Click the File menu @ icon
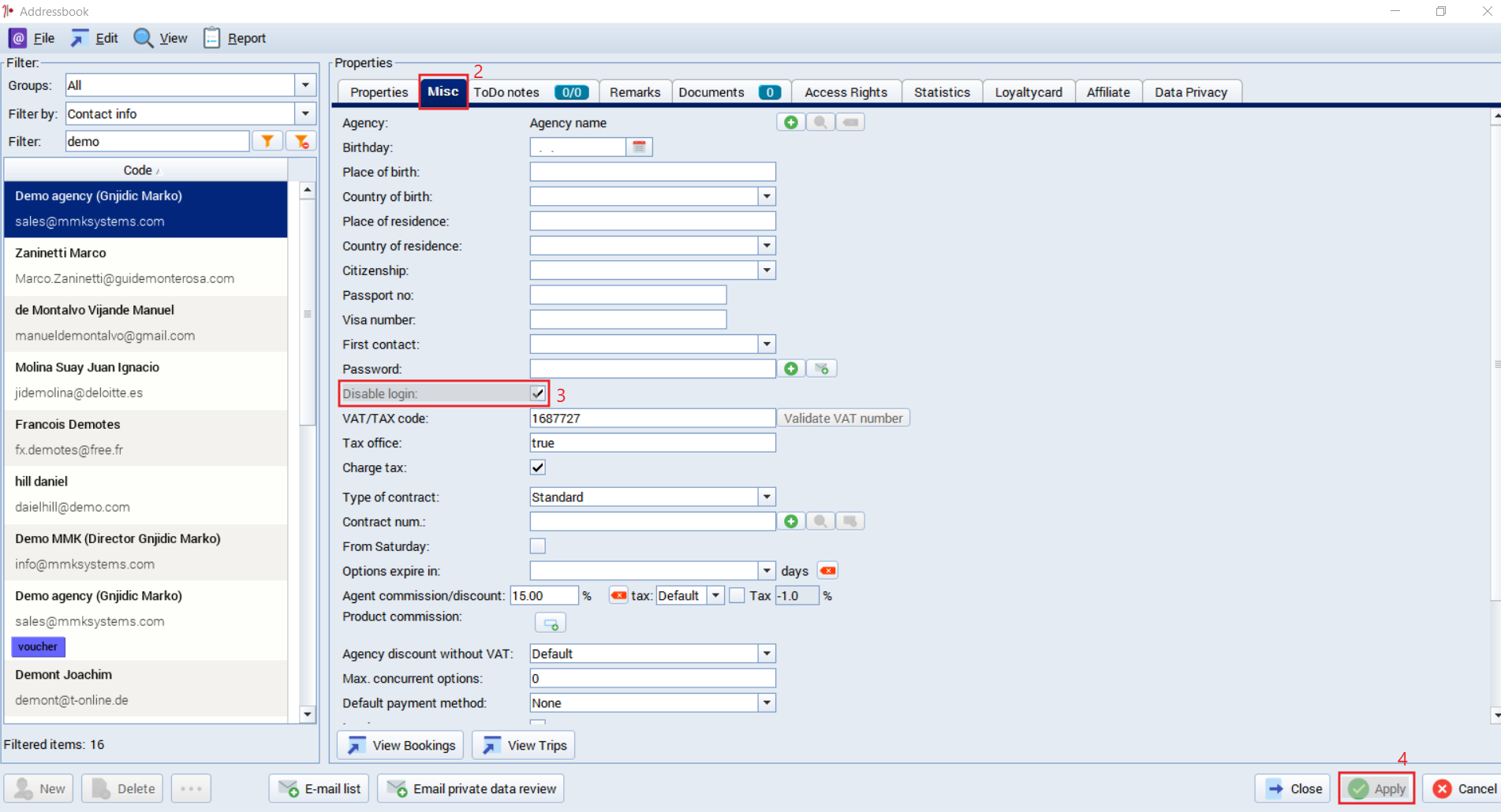Screen dimensions: 1501x812 click(18, 38)
